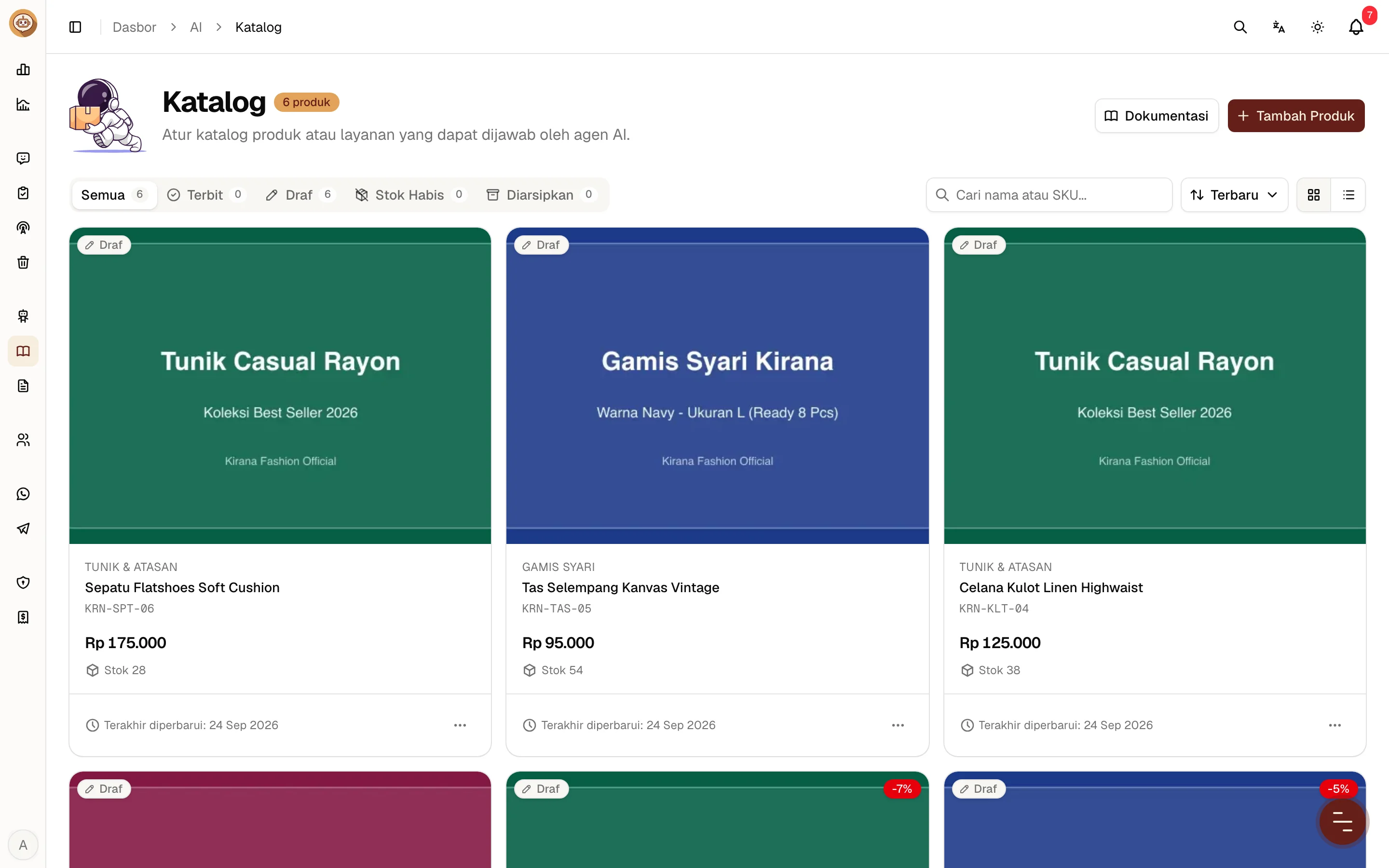
Task: Select the Draf filter tab
Action: tap(301, 195)
